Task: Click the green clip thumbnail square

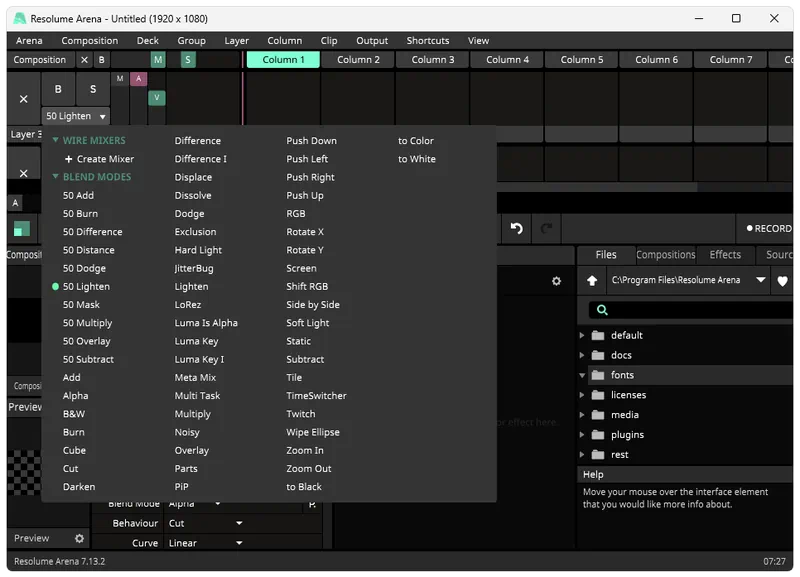Action: pos(21,229)
